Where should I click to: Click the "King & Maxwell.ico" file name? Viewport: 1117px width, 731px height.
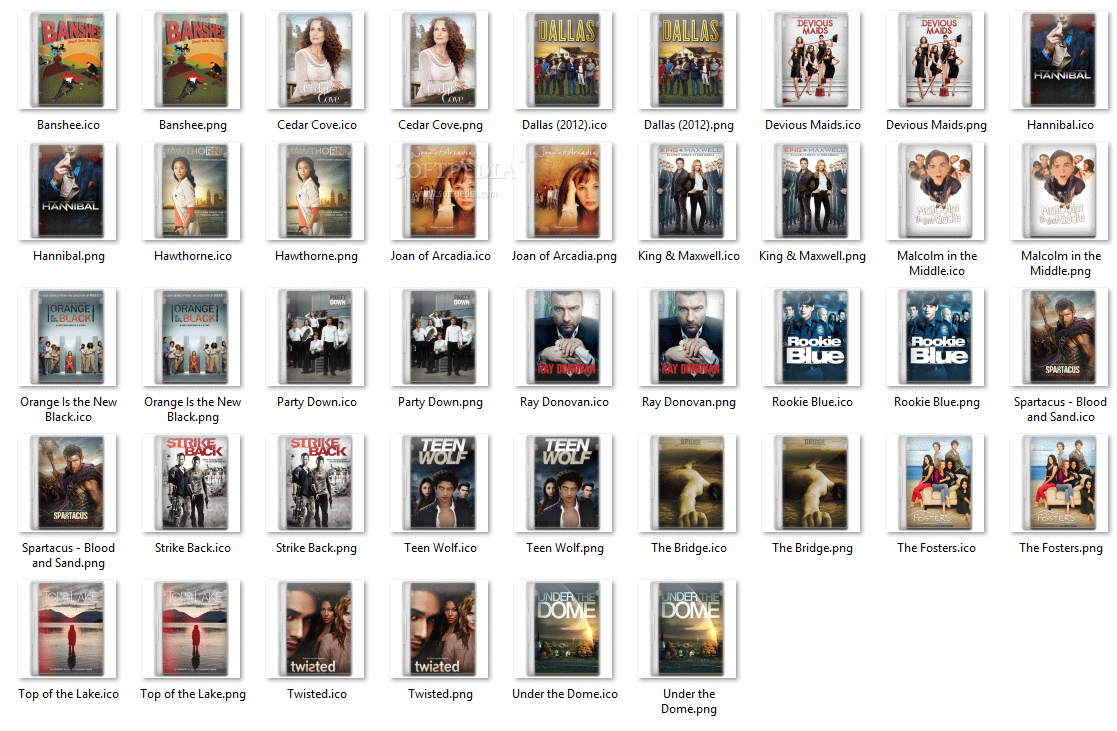pyautogui.click(x=688, y=256)
